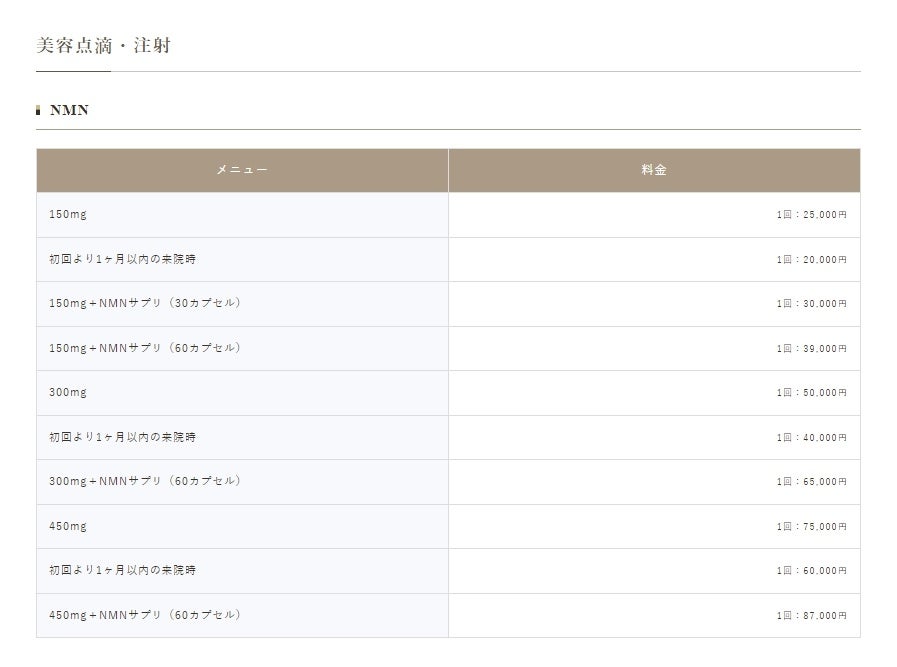This screenshot has width=897, height=667.
Task: Select the 料金 column header
Action: 654,170
